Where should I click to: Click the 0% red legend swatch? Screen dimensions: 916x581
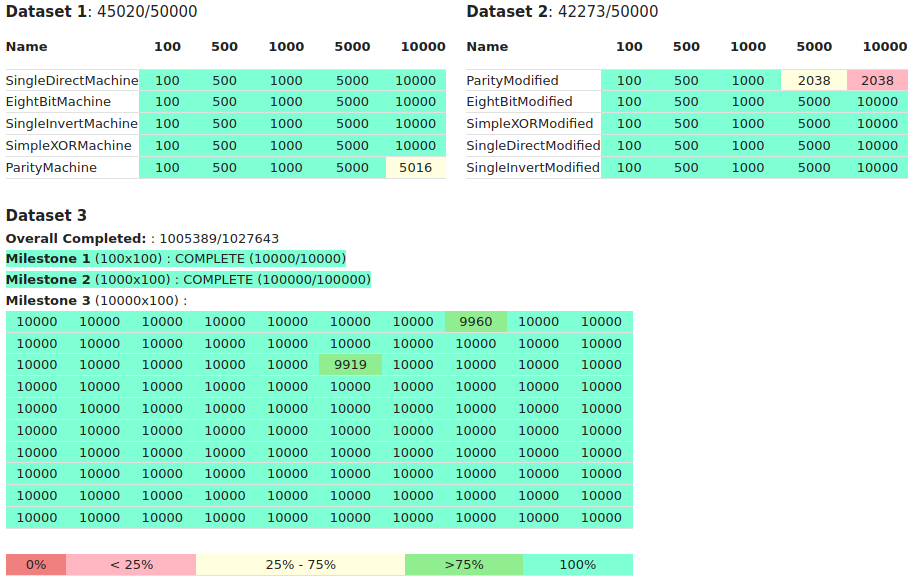tap(36, 565)
